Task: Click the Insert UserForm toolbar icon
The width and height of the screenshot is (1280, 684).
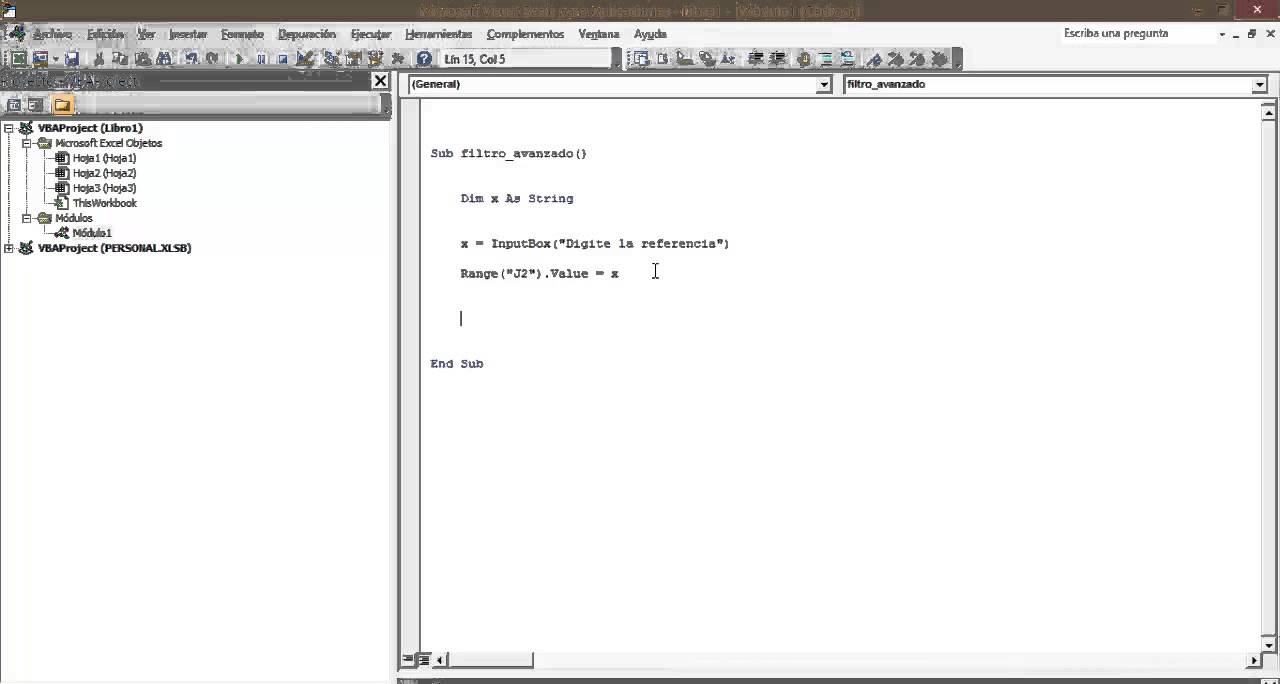Action: click(40, 59)
